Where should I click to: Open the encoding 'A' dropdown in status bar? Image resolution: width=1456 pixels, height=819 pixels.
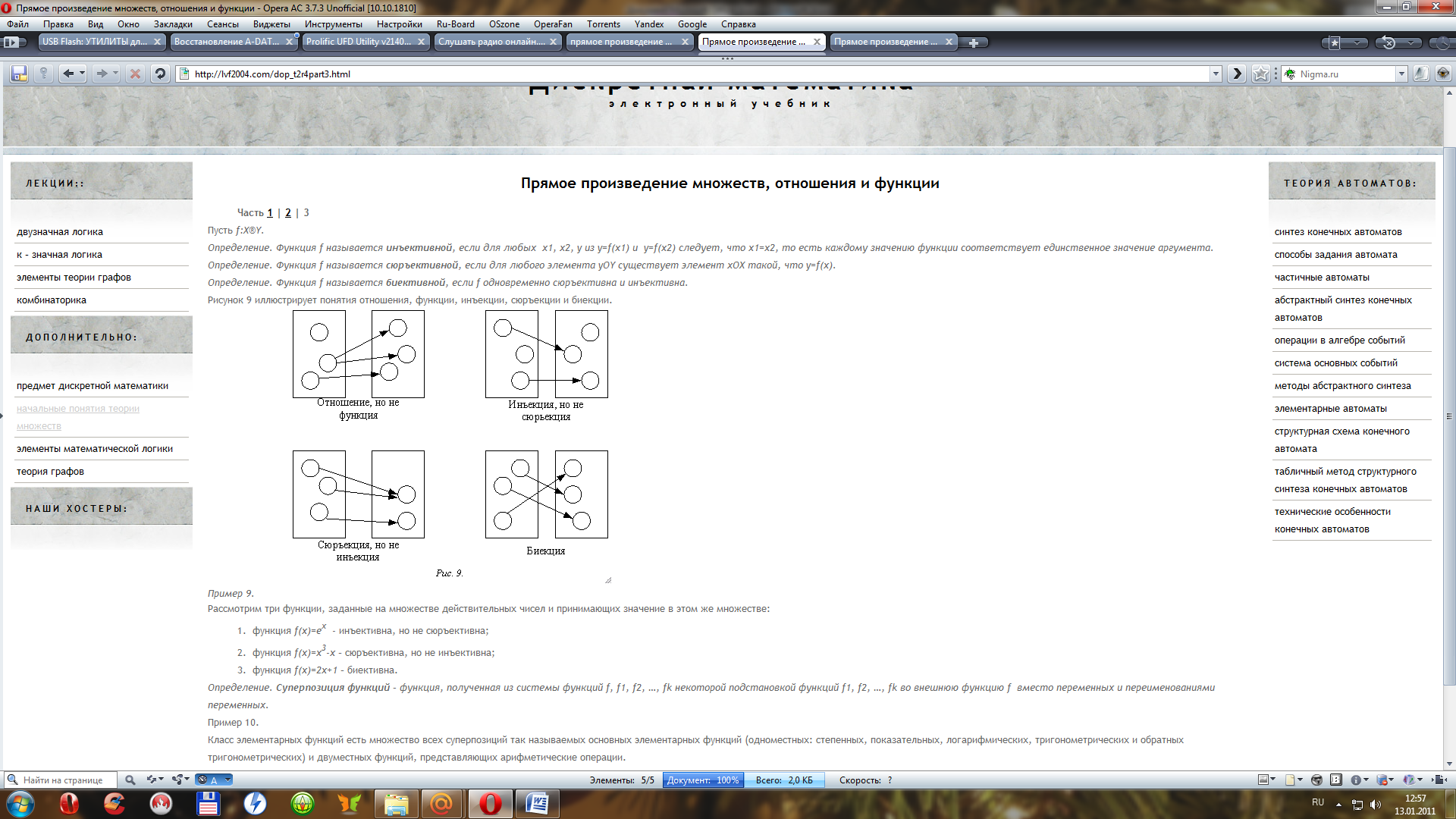(214, 780)
